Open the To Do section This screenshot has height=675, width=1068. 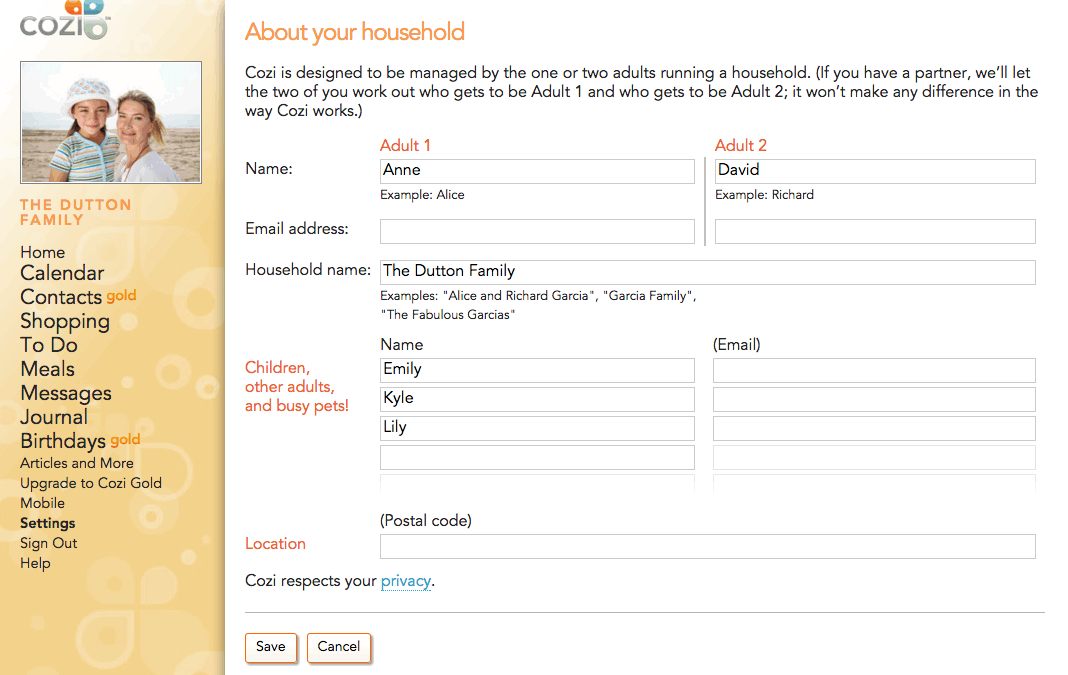click(x=48, y=345)
